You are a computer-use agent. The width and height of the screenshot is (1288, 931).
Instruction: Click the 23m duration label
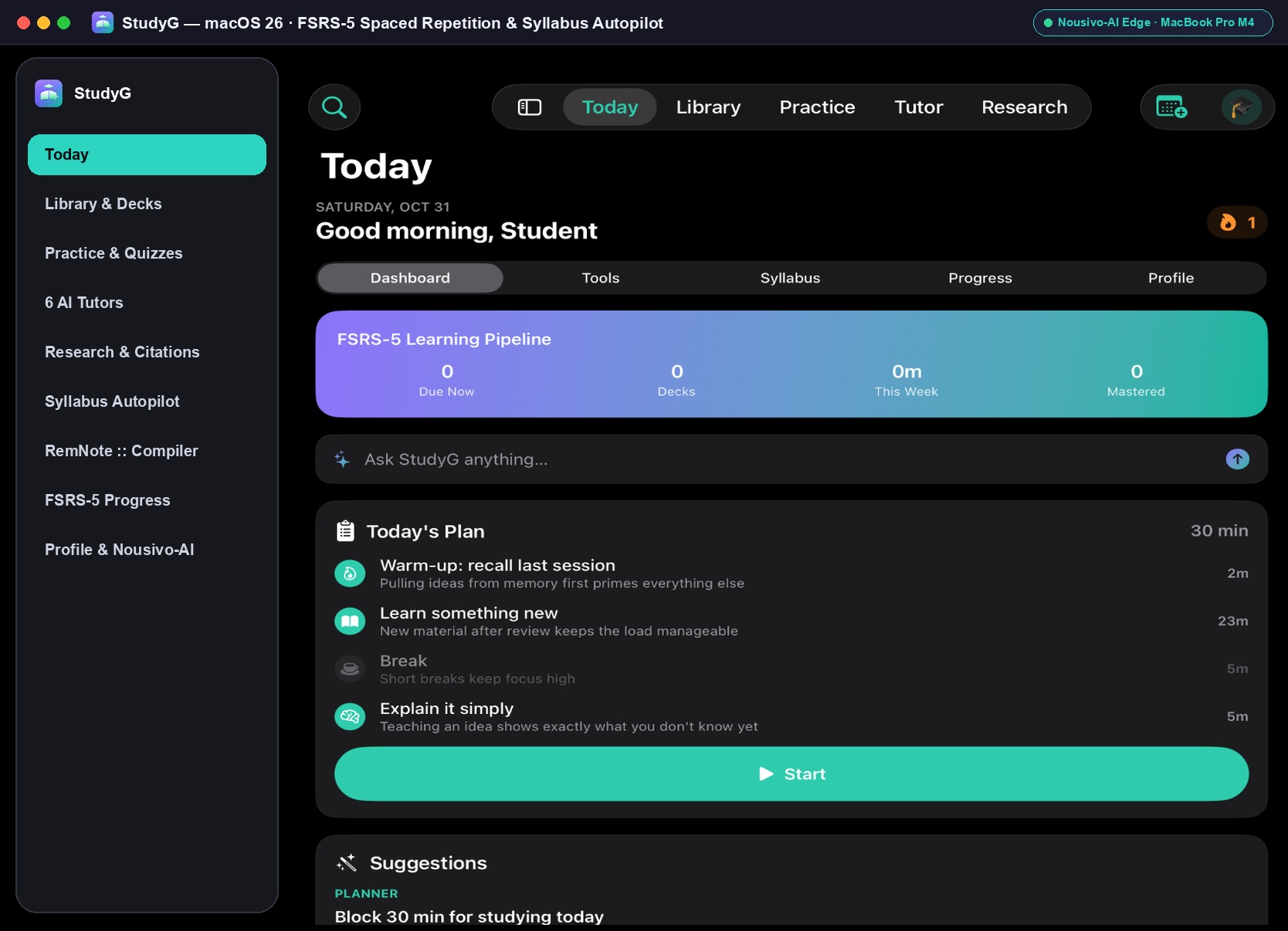1232,621
